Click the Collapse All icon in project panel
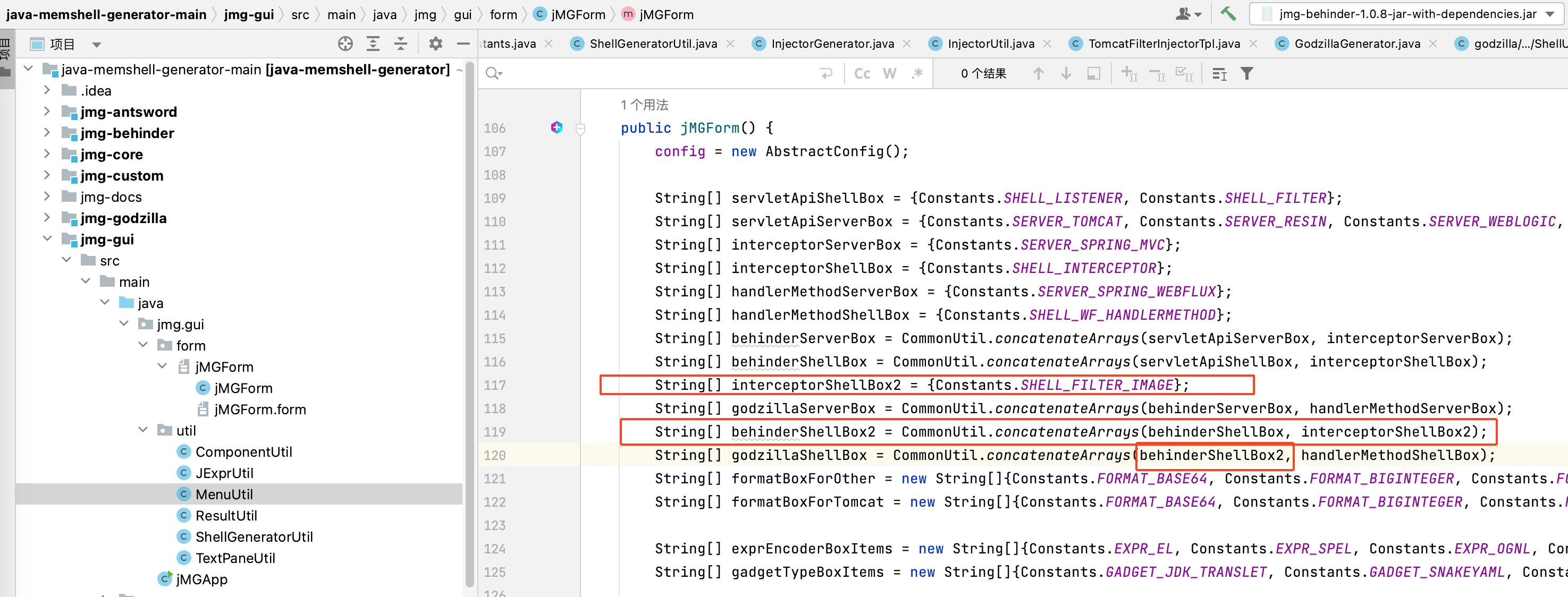 click(x=401, y=44)
